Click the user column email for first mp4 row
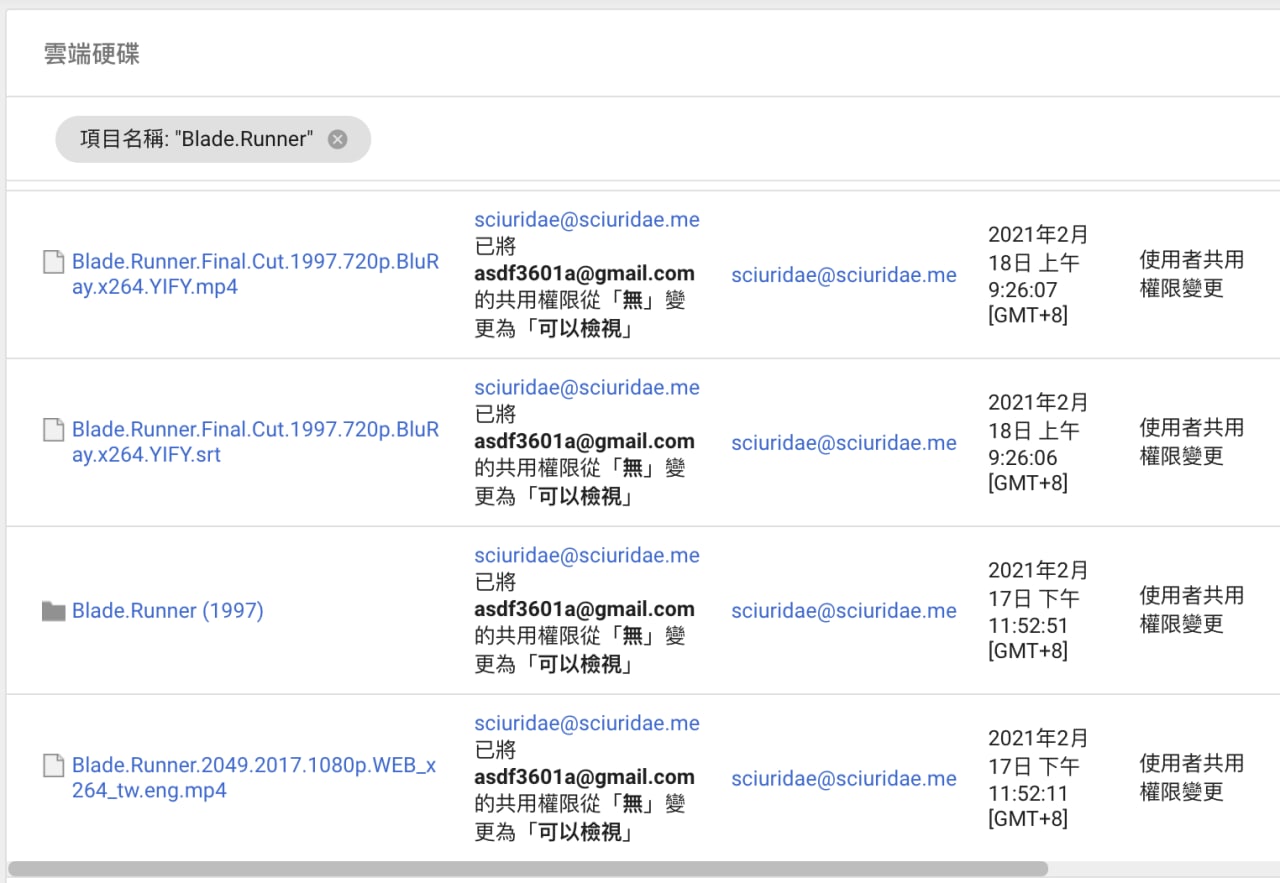1280x883 pixels. tap(844, 275)
